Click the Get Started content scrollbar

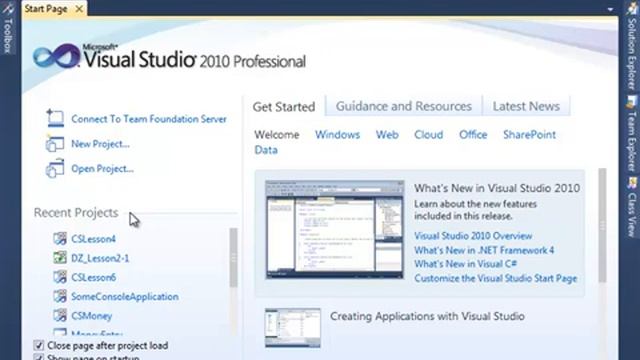tap(602, 225)
